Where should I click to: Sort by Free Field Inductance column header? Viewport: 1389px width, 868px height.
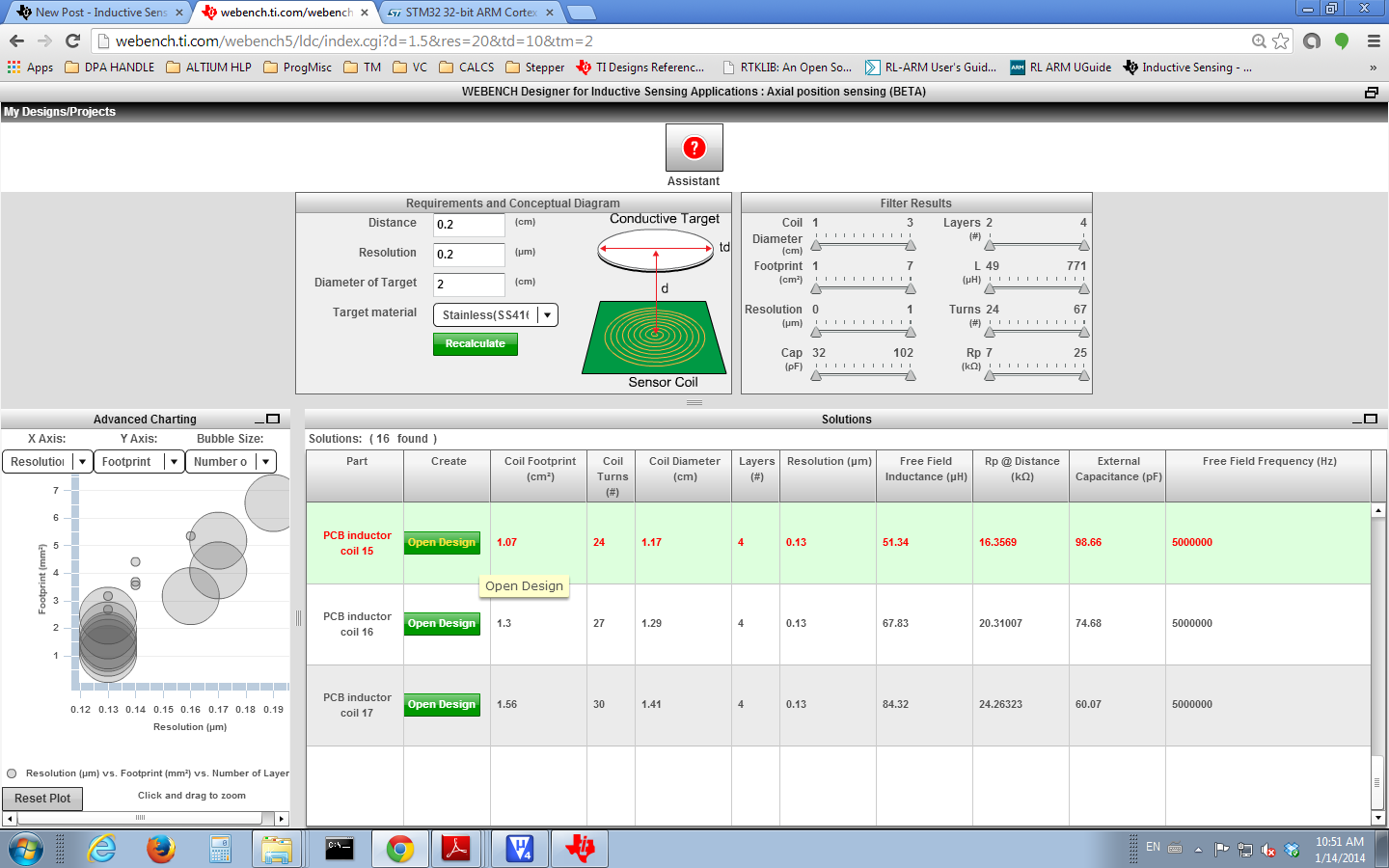click(x=925, y=476)
